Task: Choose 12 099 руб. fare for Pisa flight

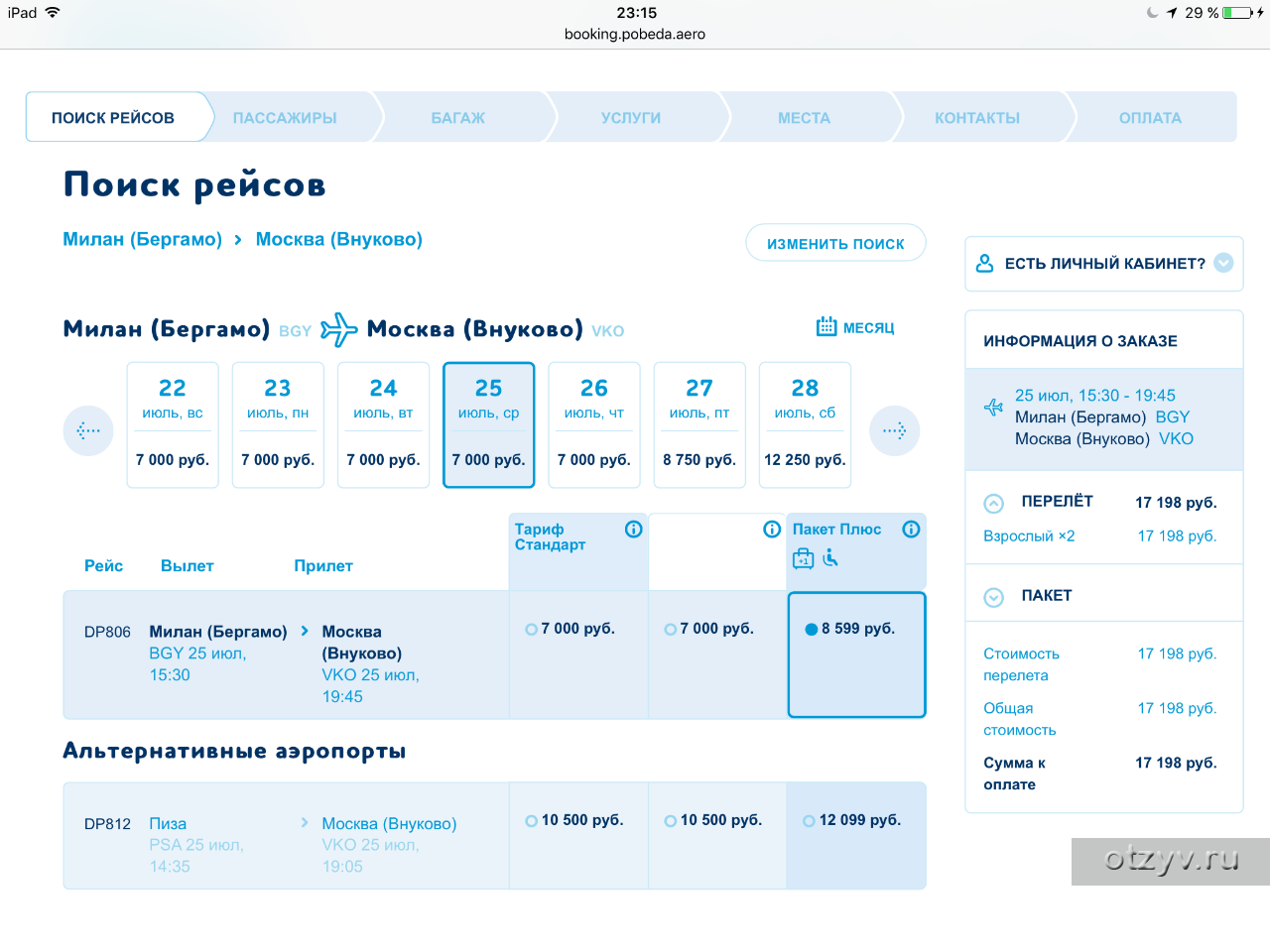Action: tap(810, 820)
